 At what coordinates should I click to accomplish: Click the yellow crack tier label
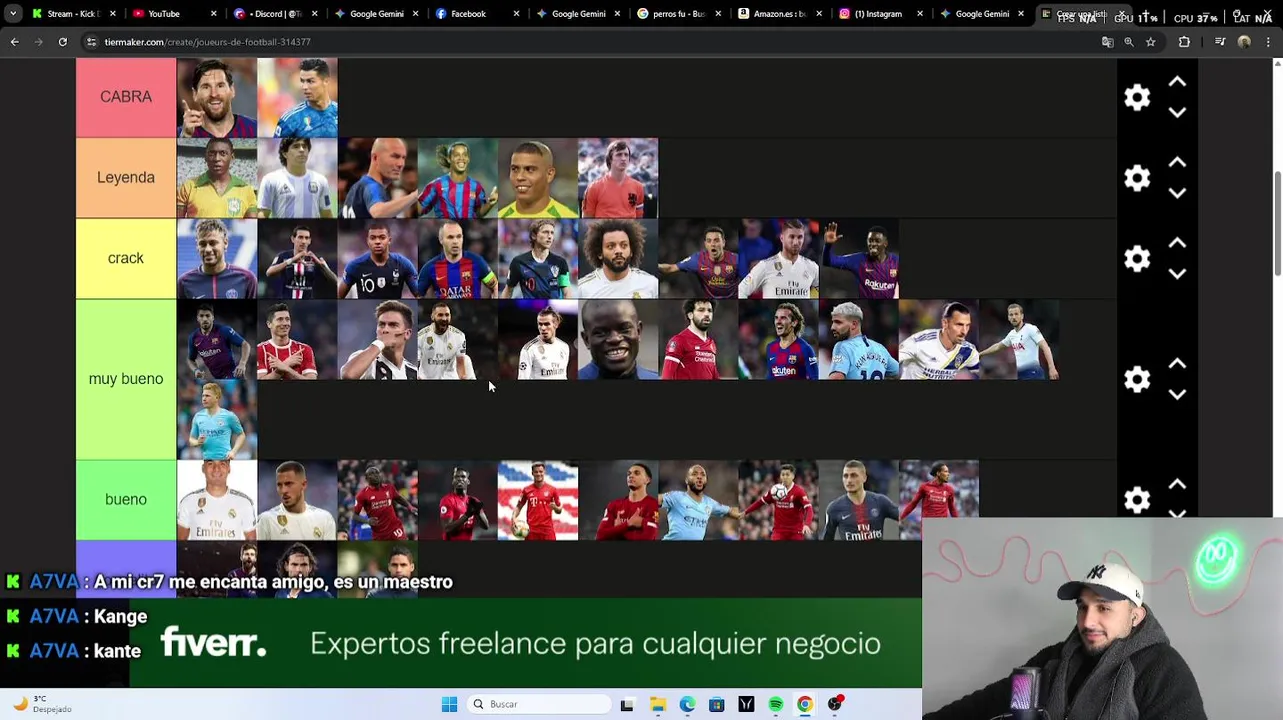(x=126, y=258)
